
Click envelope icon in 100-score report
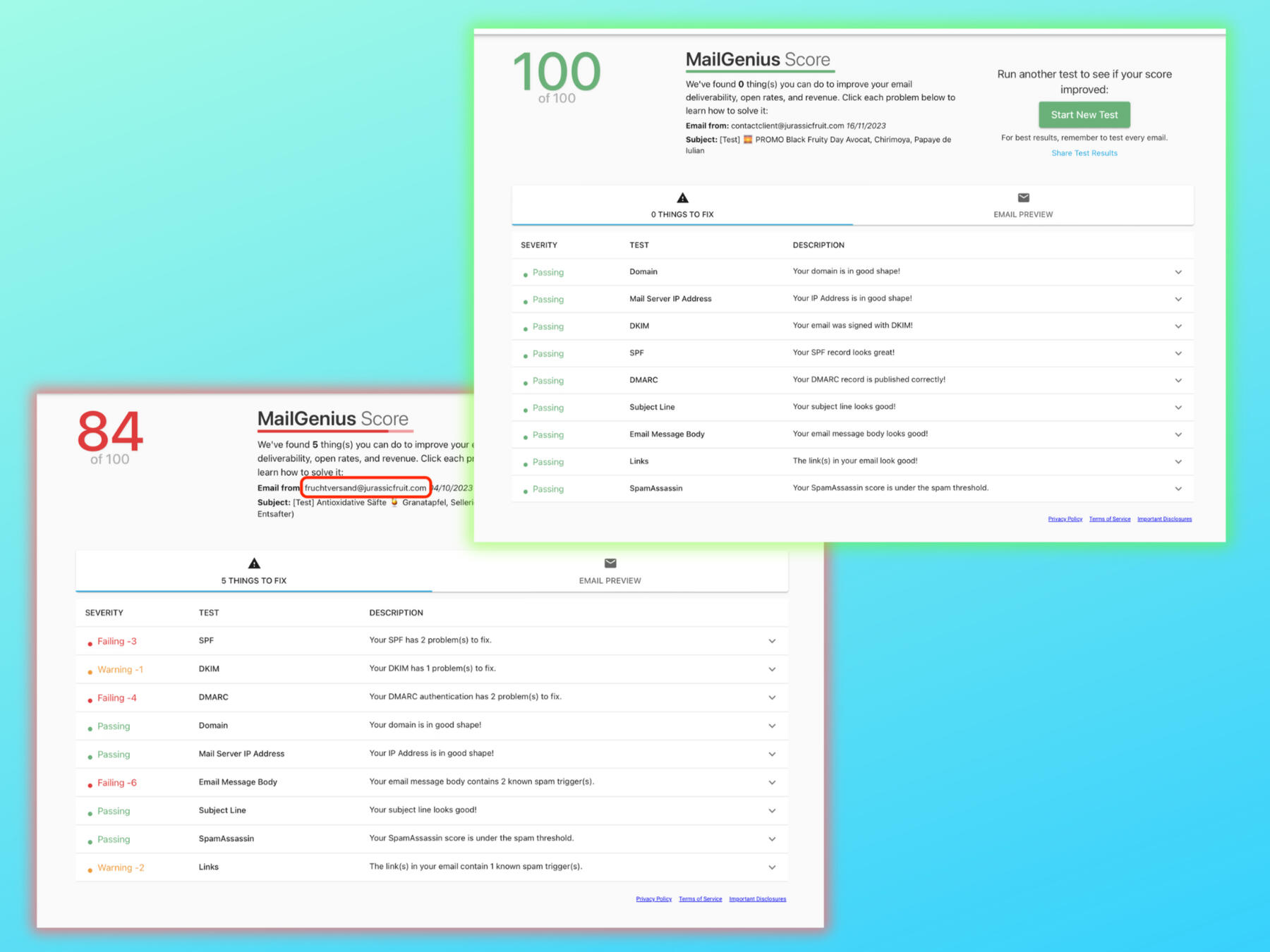click(1023, 198)
